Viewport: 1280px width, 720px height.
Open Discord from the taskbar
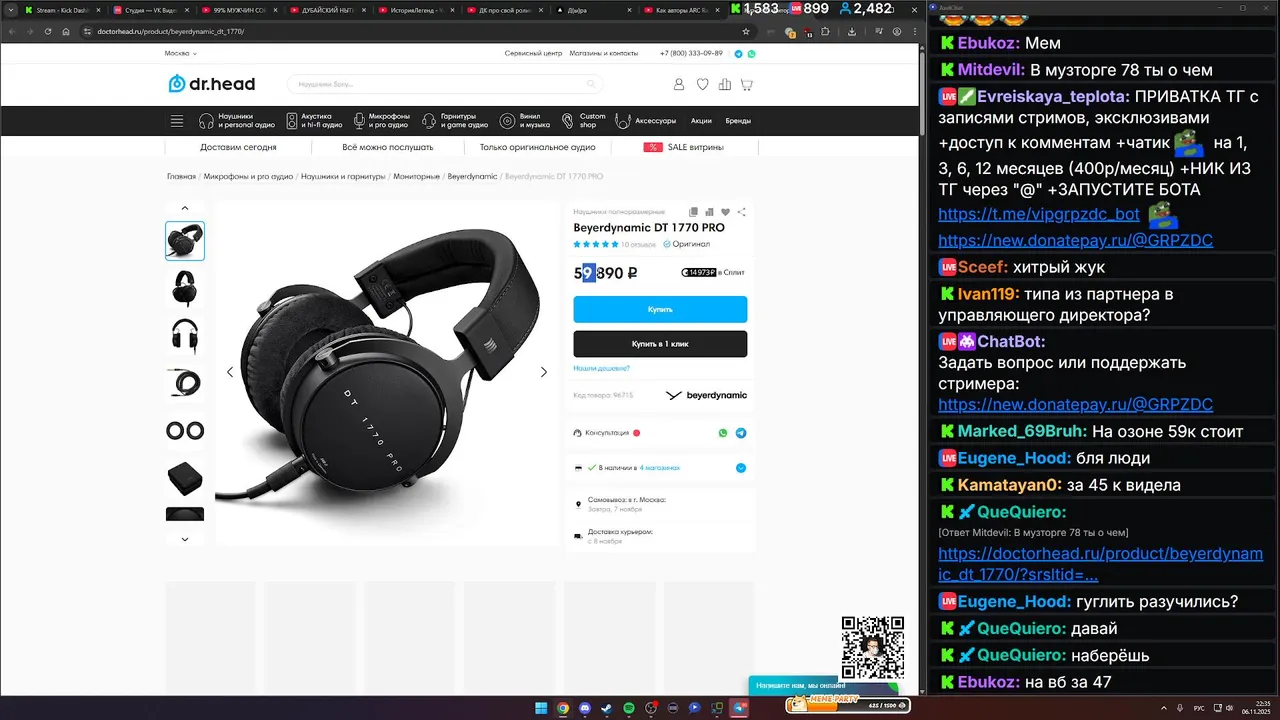(585, 708)
